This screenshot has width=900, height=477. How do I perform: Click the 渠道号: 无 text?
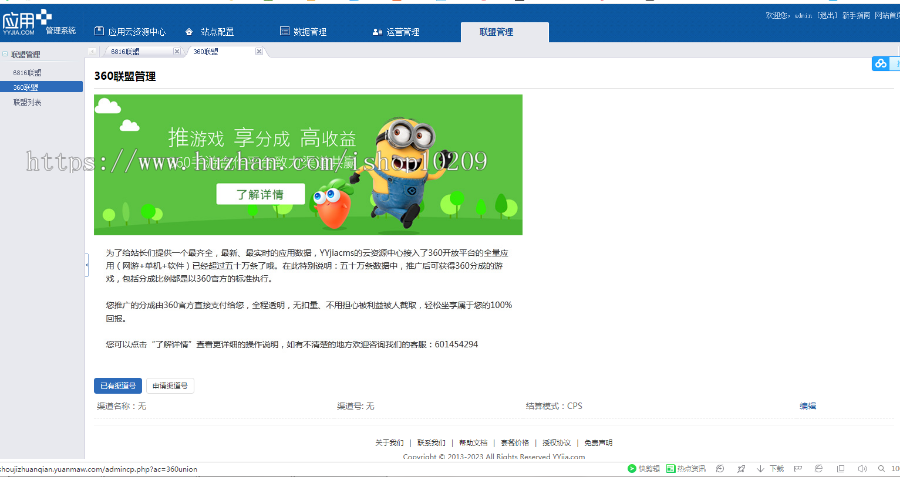(355, 406)
